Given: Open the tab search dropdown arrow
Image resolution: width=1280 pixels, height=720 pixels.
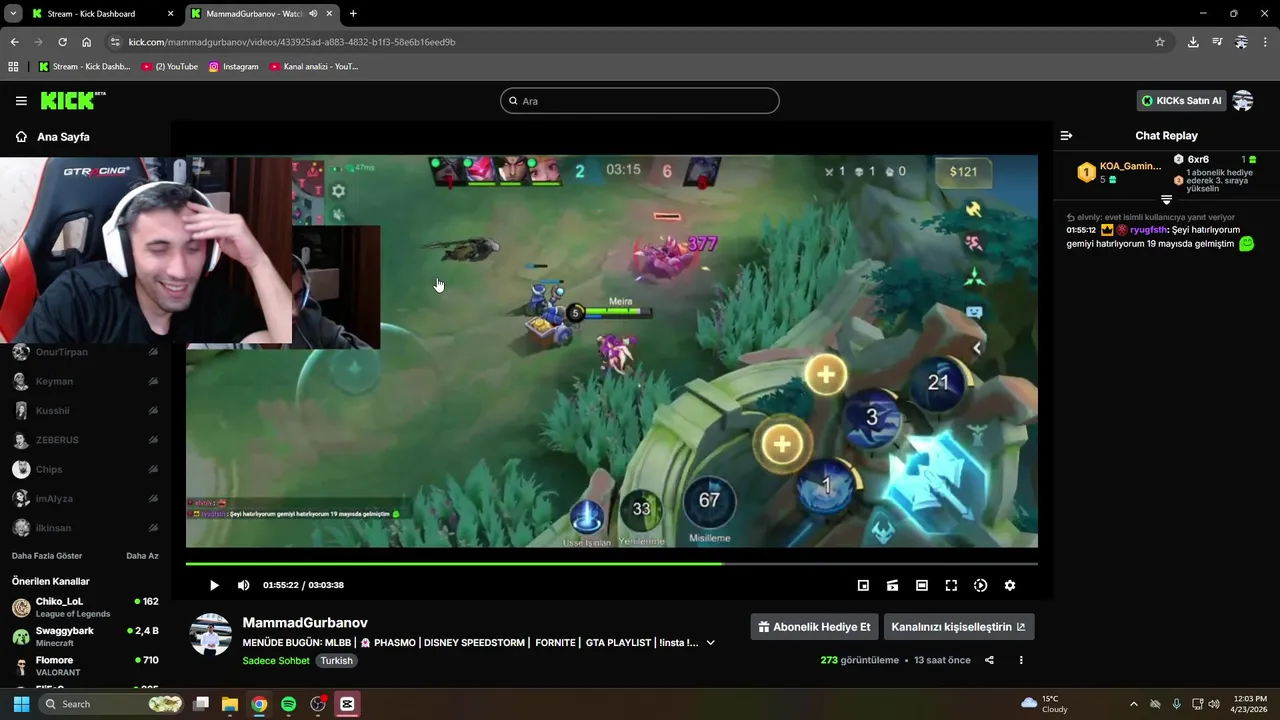Looking at the screenshot, I should (13, 14).
